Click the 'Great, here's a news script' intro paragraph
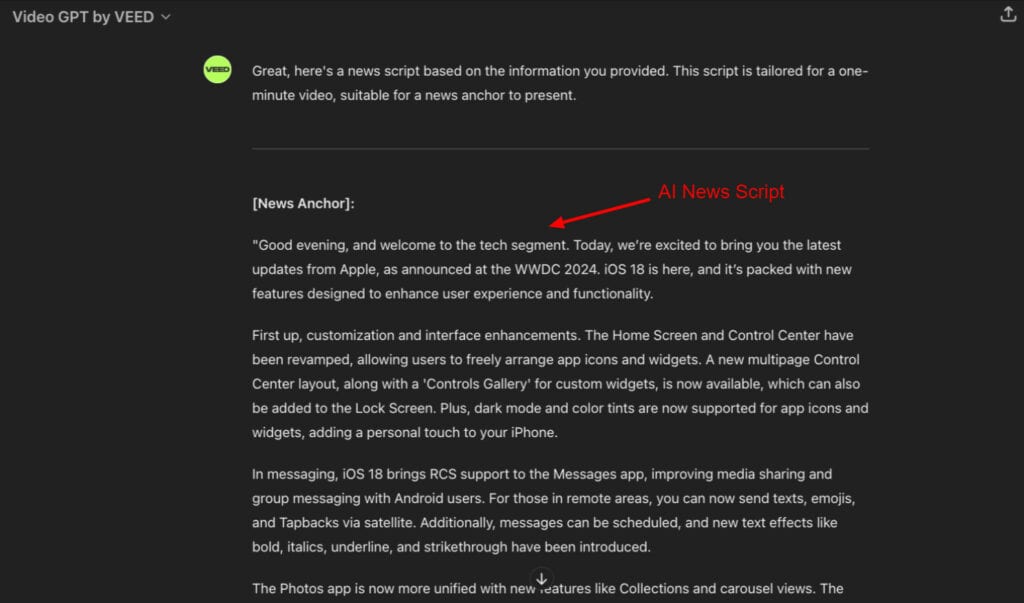Screen dimensions: 1024x603 coord(560,84)
